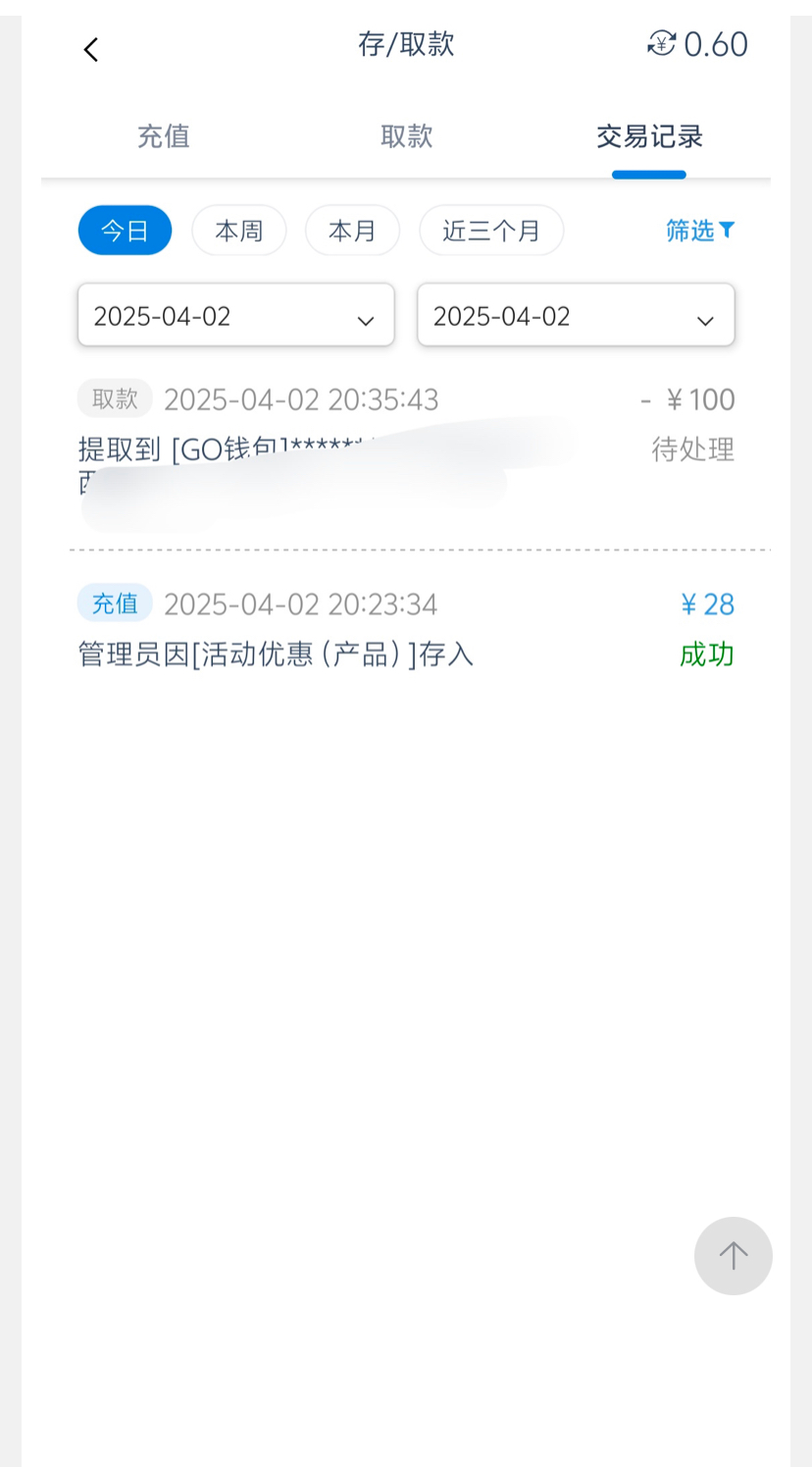Select the 交易记录 tab
This screenshot has height=1467, width=812.
pos(649,136)
